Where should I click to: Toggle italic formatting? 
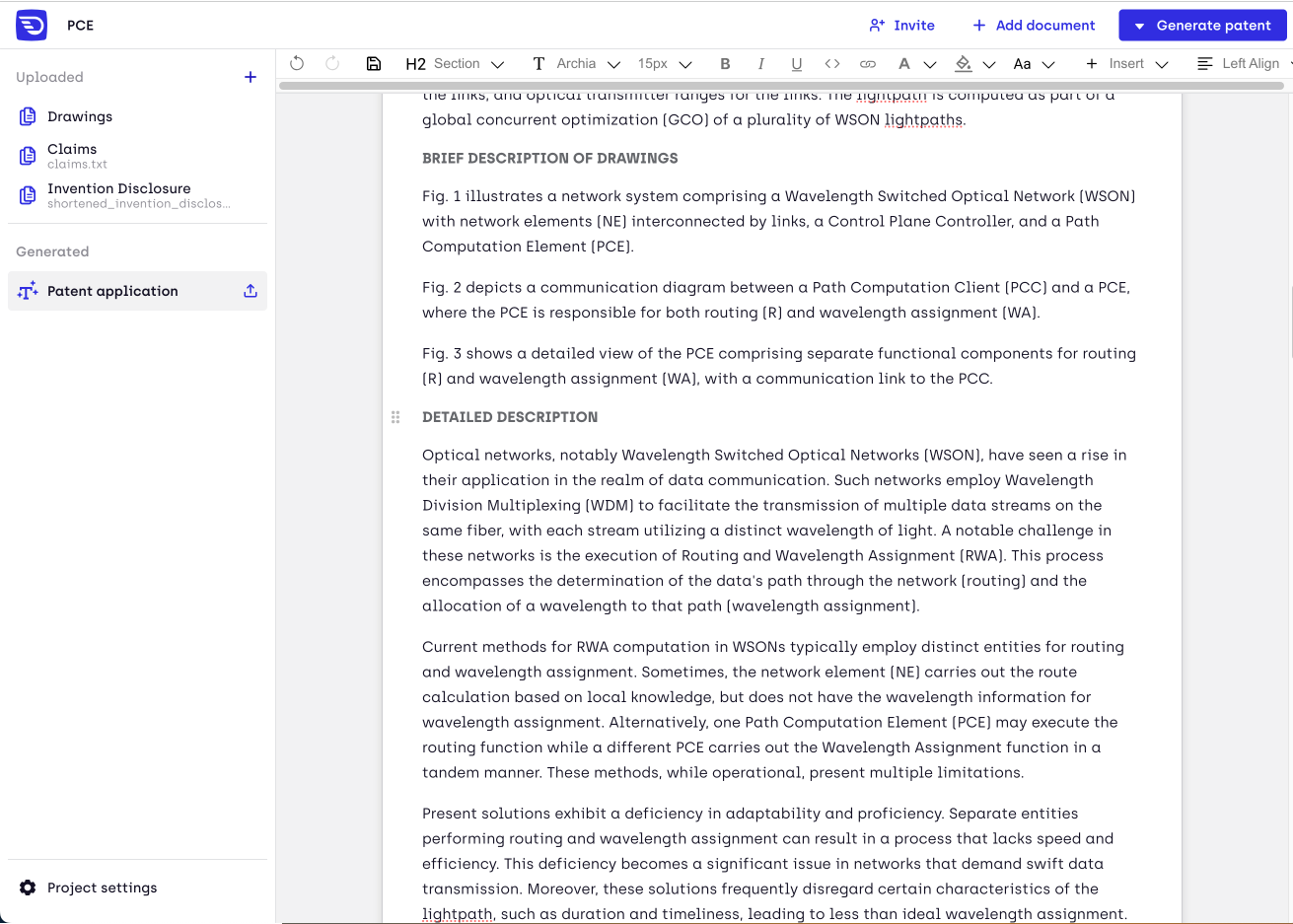click(x=761, y=63)
